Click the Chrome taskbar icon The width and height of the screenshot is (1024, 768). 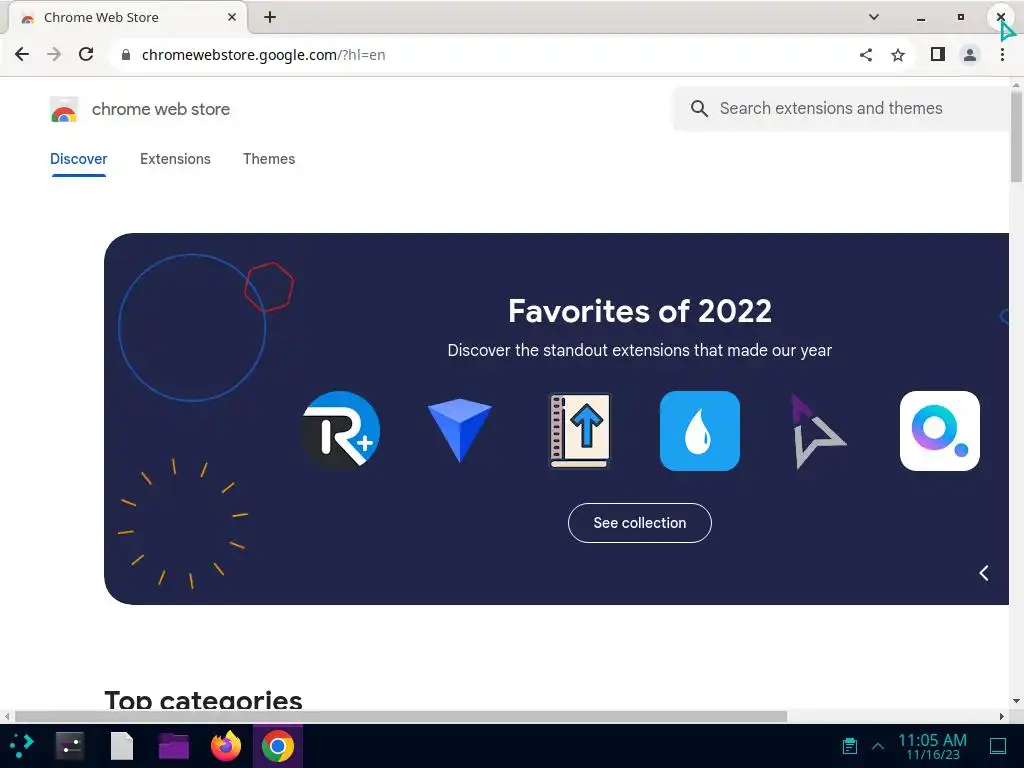pyautogui.click(x=278, y=746)
